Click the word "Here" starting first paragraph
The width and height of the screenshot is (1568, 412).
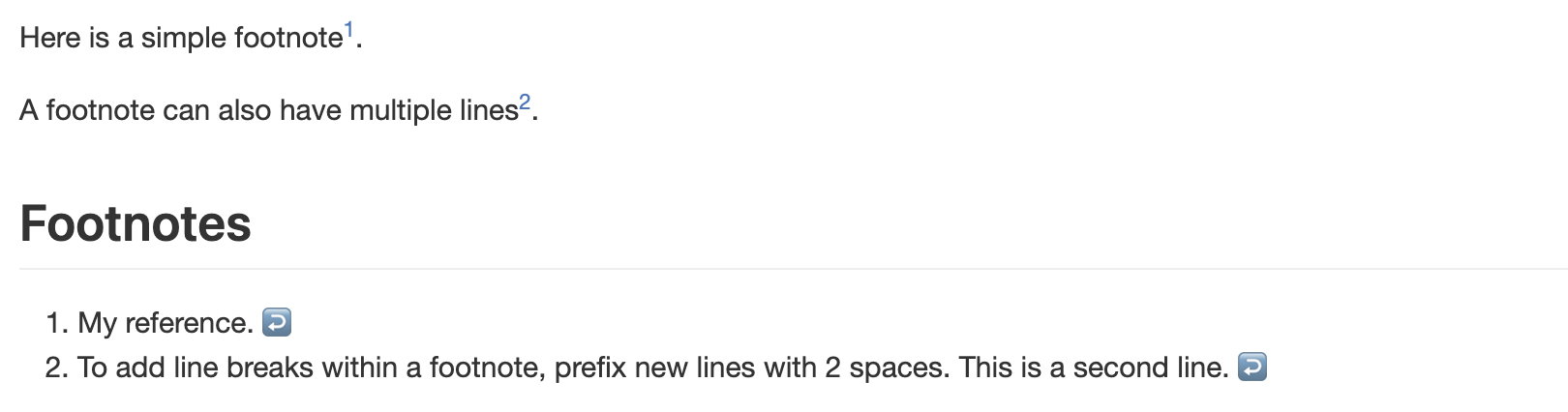coord(49,39)
